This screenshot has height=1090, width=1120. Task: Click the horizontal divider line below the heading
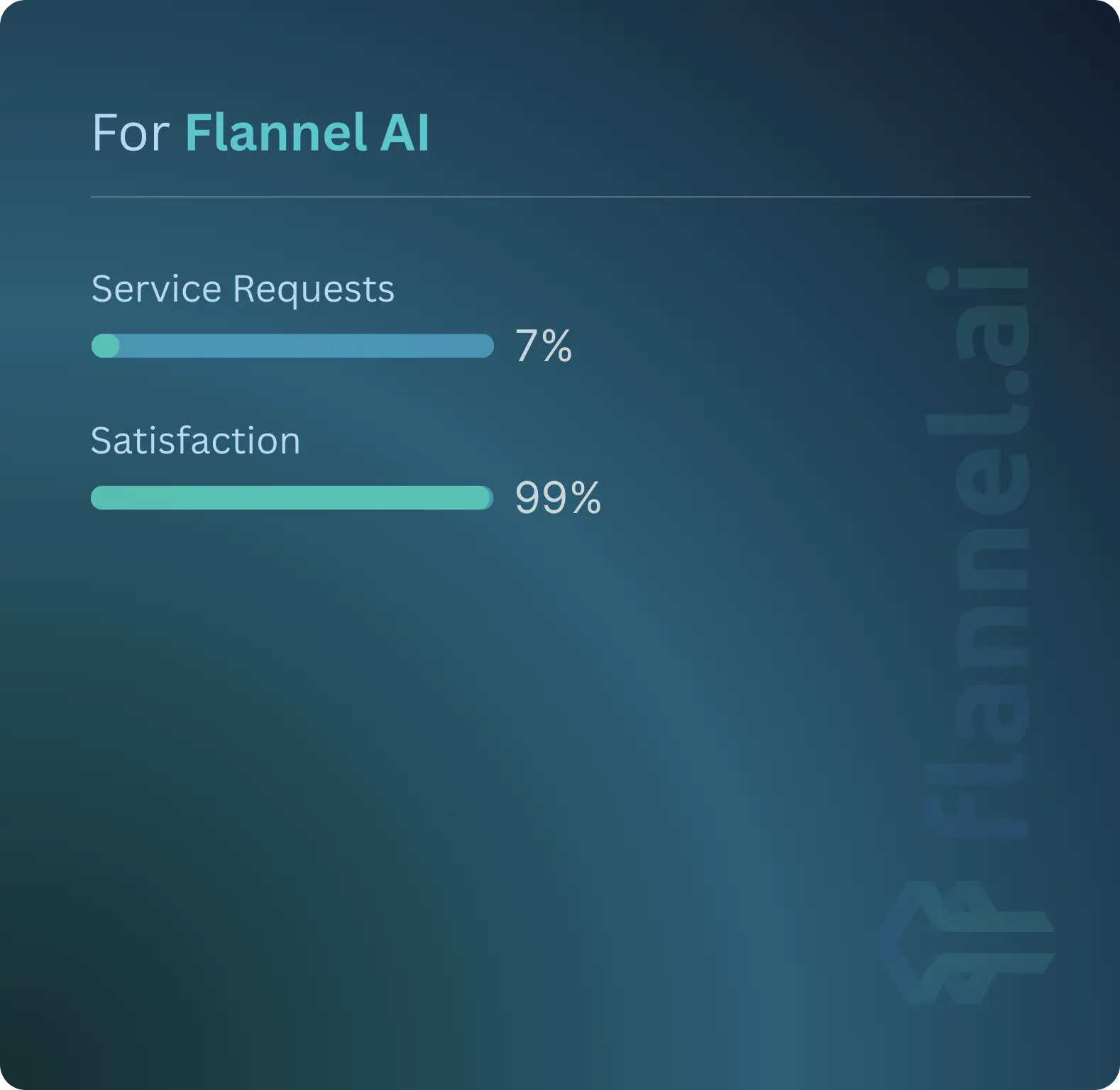561,197
